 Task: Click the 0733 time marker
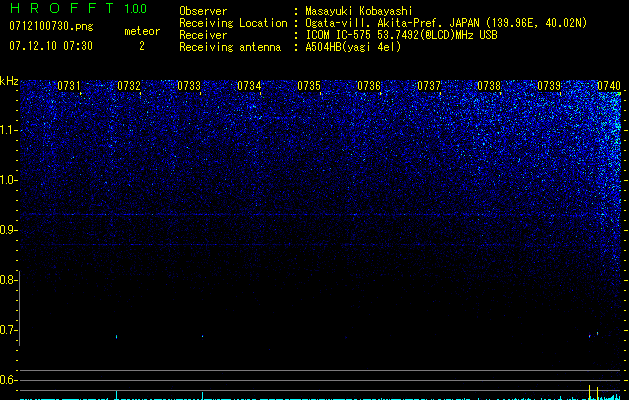(x=189, y=86)
